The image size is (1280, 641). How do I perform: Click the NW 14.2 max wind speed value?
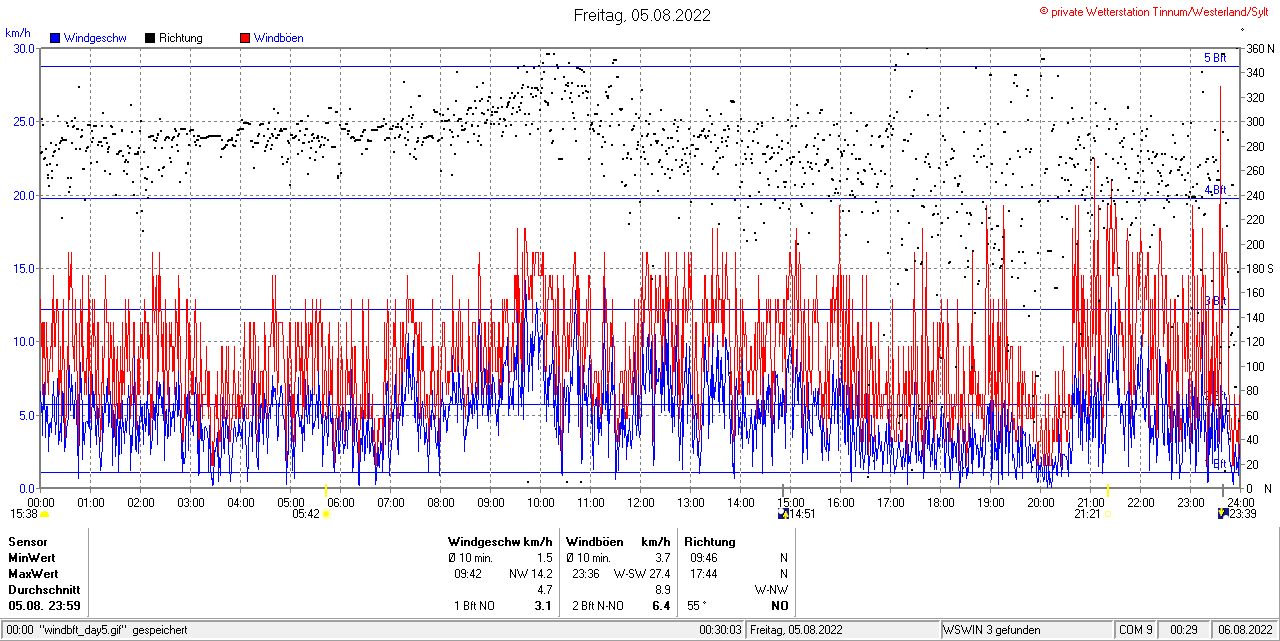point(530,574)
